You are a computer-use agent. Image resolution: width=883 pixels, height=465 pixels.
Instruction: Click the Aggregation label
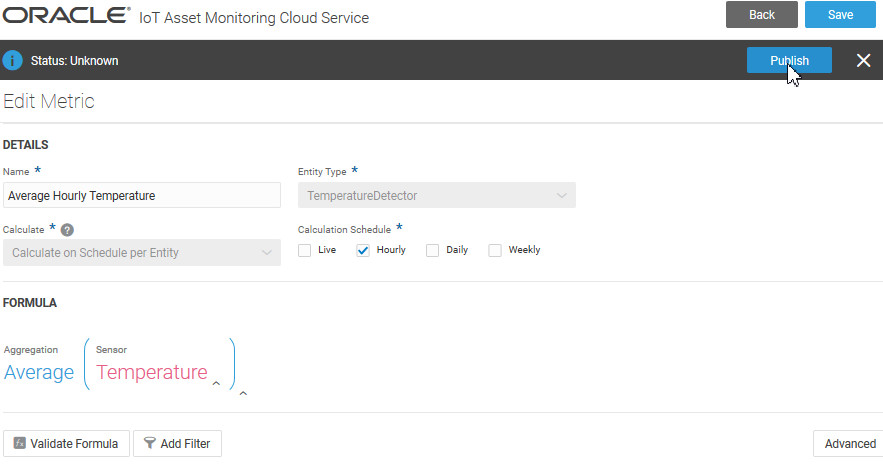[x=31, y=350]
